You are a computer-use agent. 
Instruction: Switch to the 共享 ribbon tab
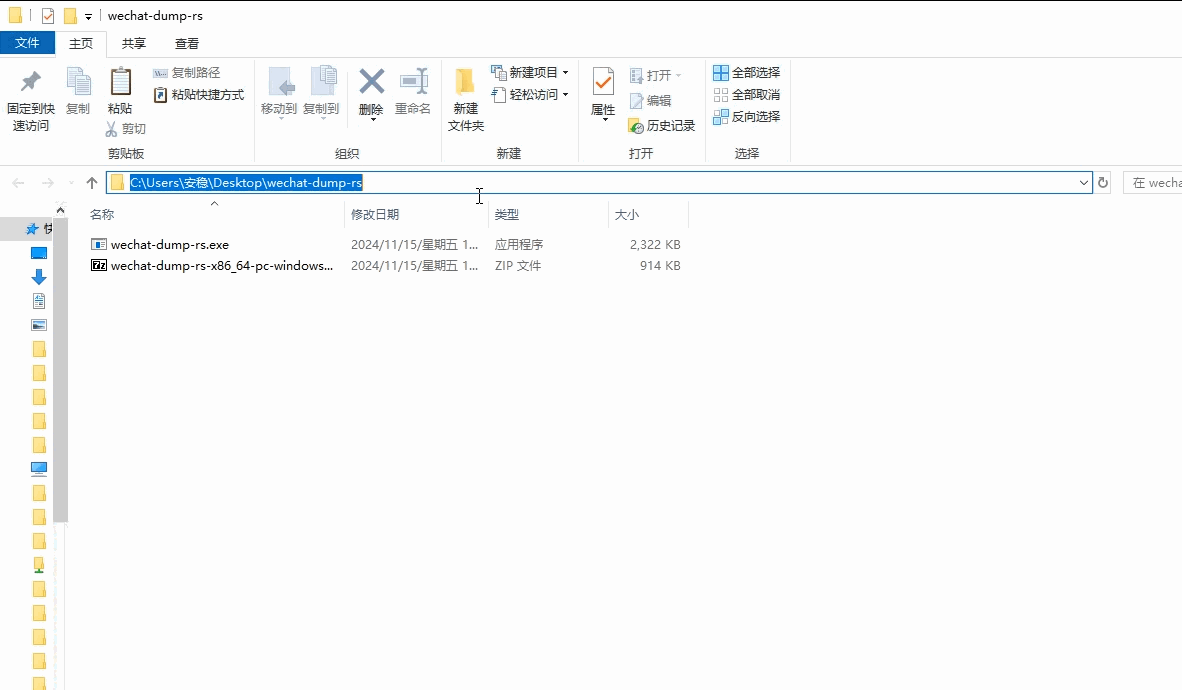click(x=134, y=44)
